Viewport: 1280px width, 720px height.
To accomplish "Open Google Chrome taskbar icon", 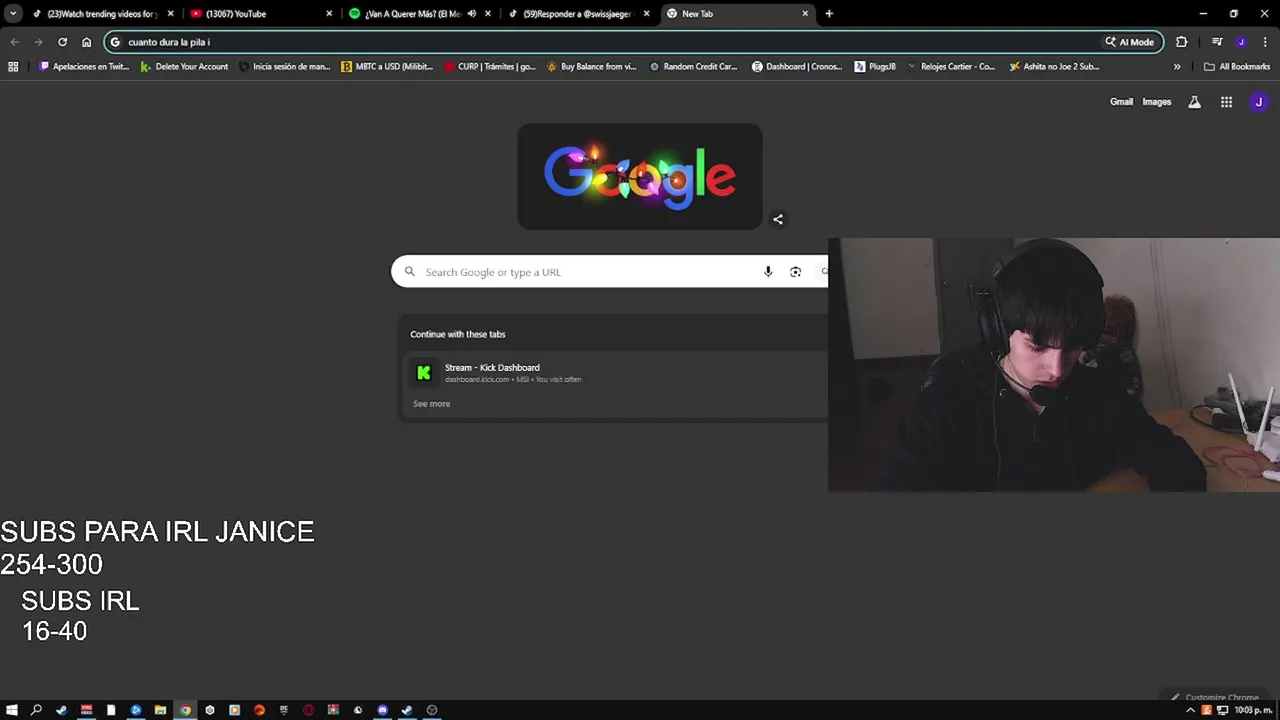I will click(185, 710).
